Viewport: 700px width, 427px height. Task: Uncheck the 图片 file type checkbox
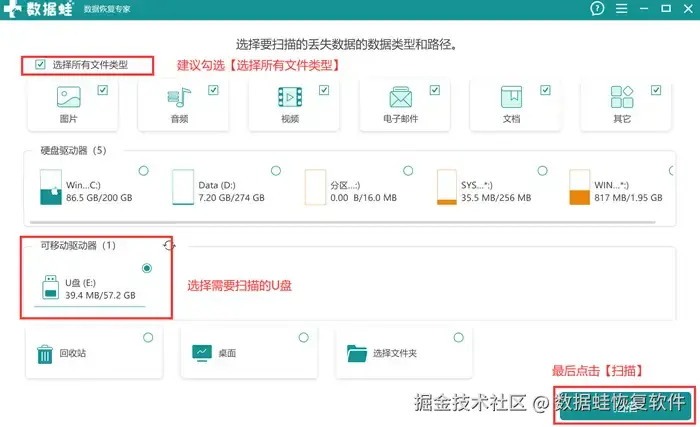pos(103,90)
